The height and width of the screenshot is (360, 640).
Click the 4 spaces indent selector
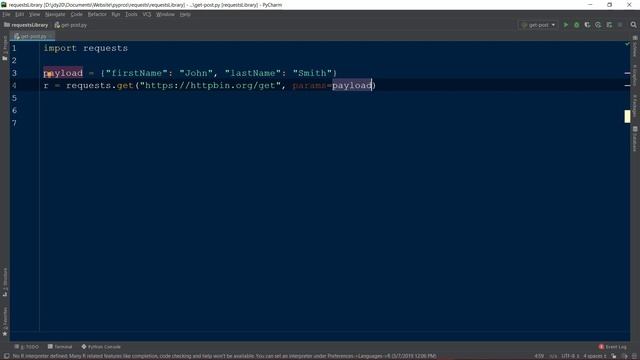pos(594,356)
